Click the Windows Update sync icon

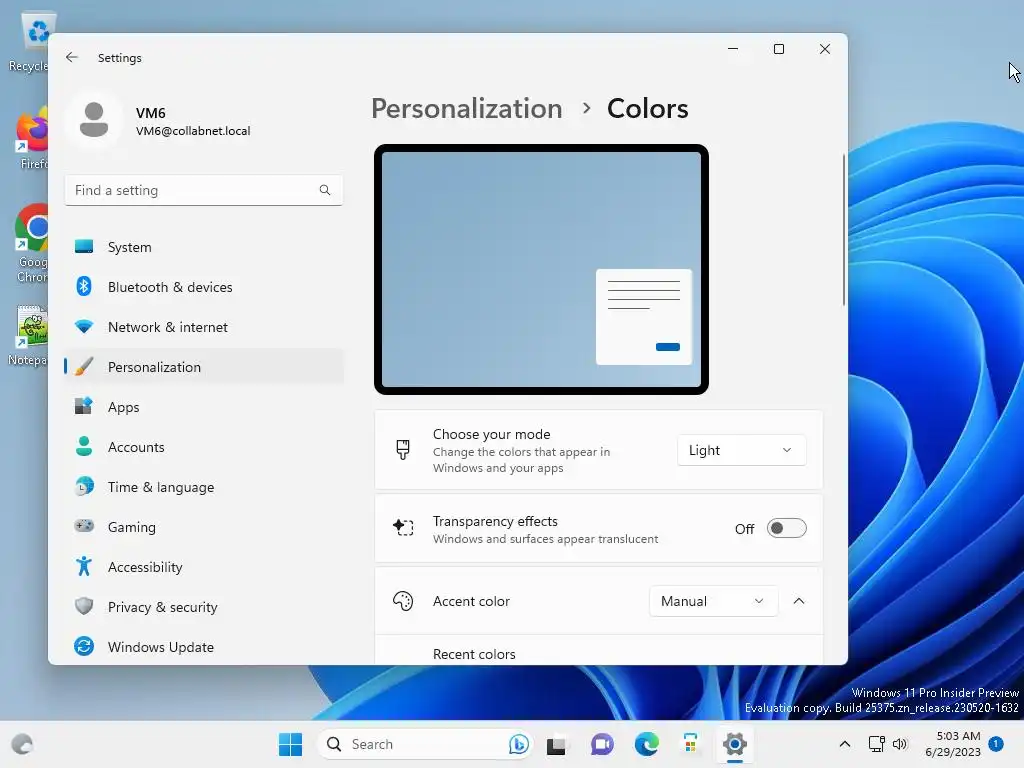pyautogui.click(x=84, y=646)
